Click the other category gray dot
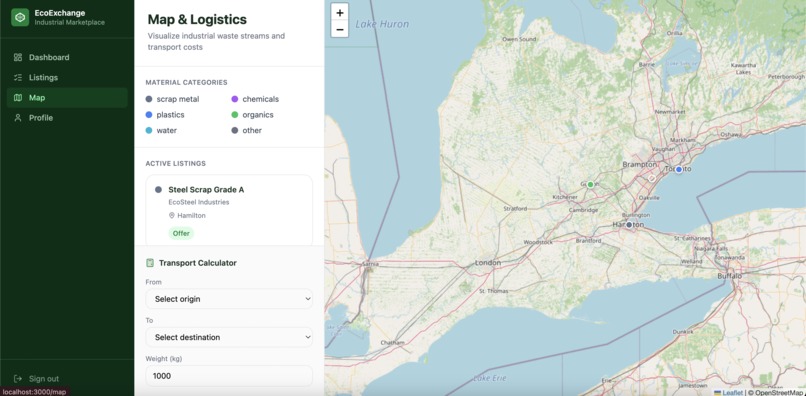 click(x=235, y=131)
